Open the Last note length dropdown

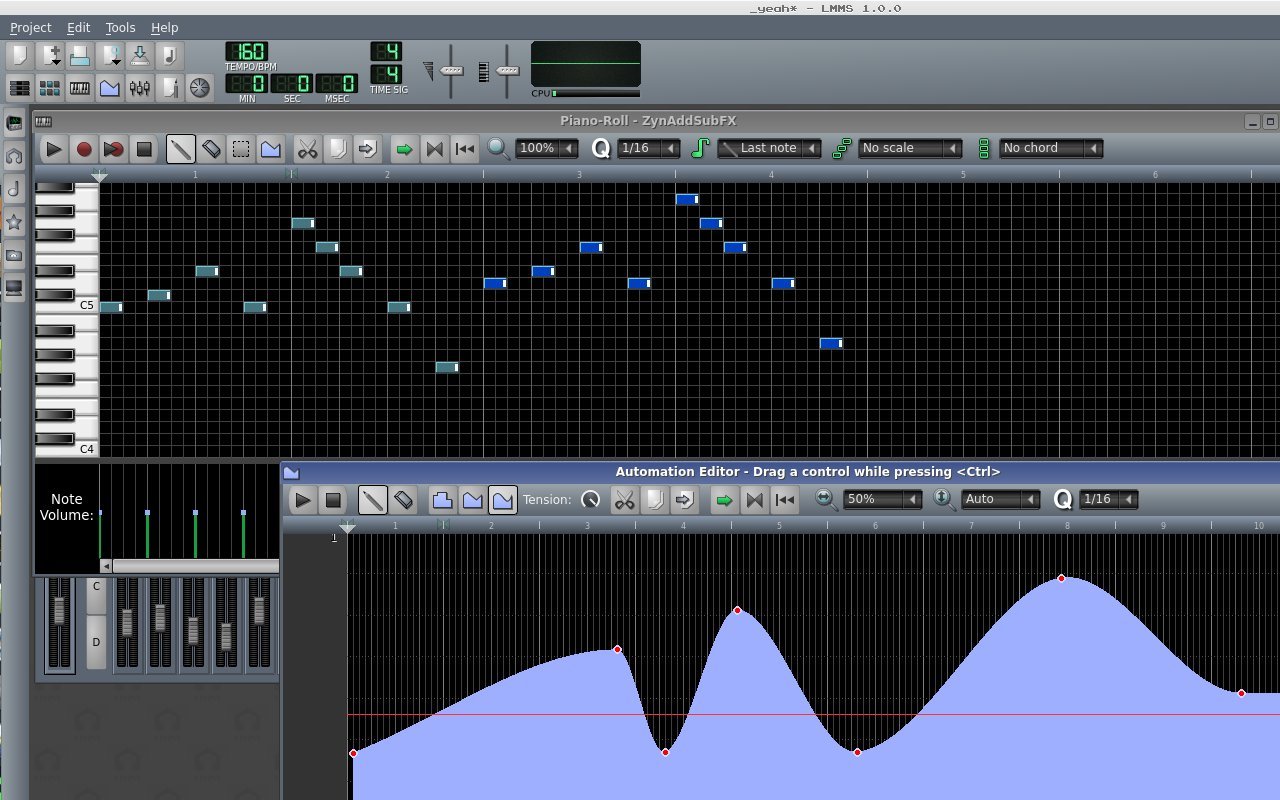click(765, 148)
